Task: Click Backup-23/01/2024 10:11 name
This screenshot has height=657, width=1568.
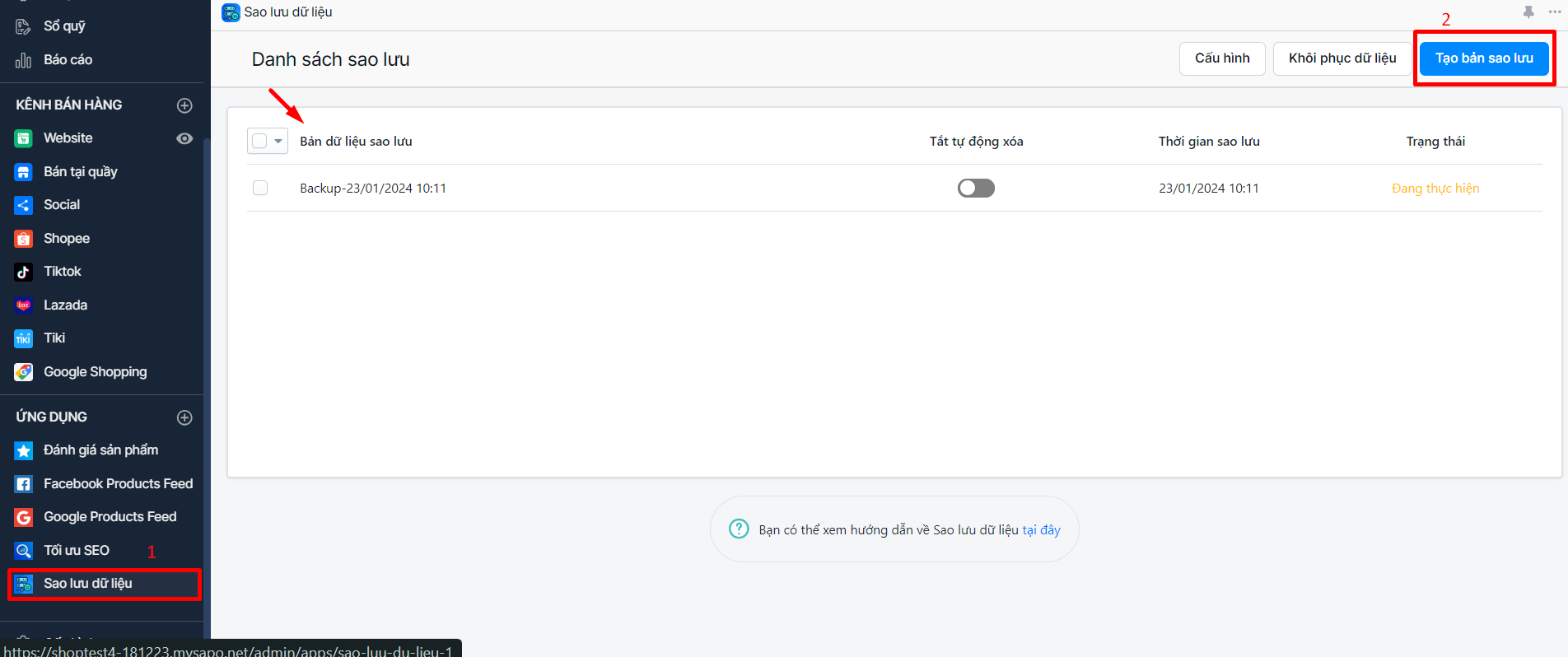Action: pos(373,189)
